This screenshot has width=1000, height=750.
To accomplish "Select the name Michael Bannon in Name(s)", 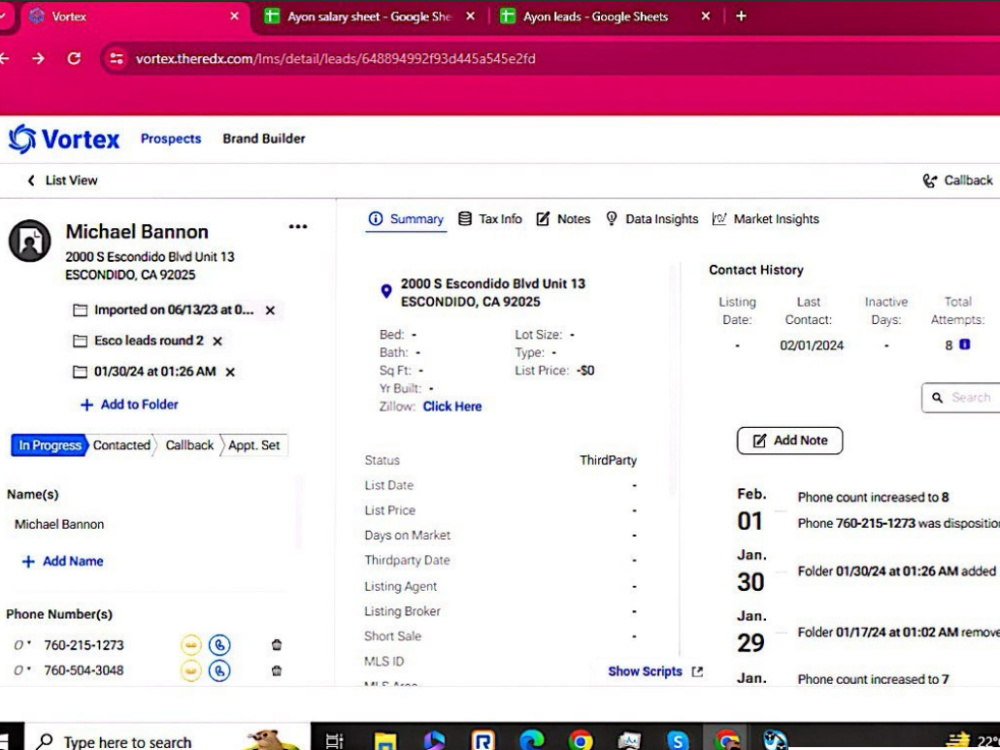I will point(59,524).
